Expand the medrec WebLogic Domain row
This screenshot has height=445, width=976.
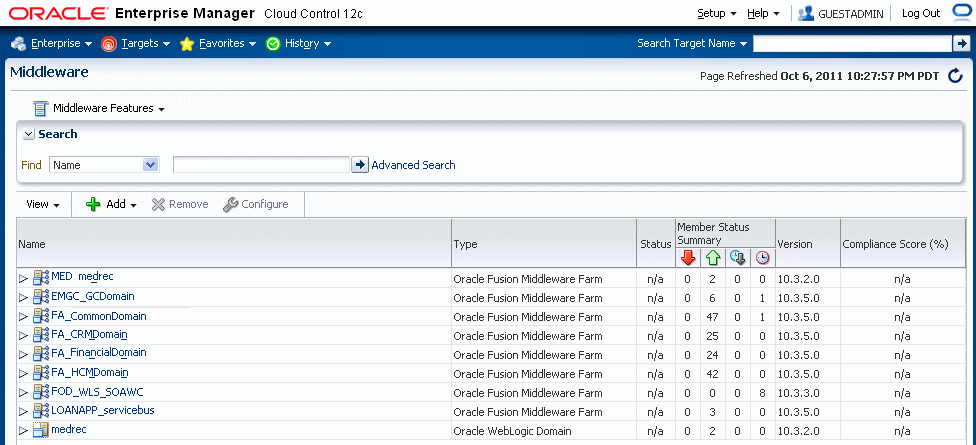pyautogui.click(x=24, y=430)
